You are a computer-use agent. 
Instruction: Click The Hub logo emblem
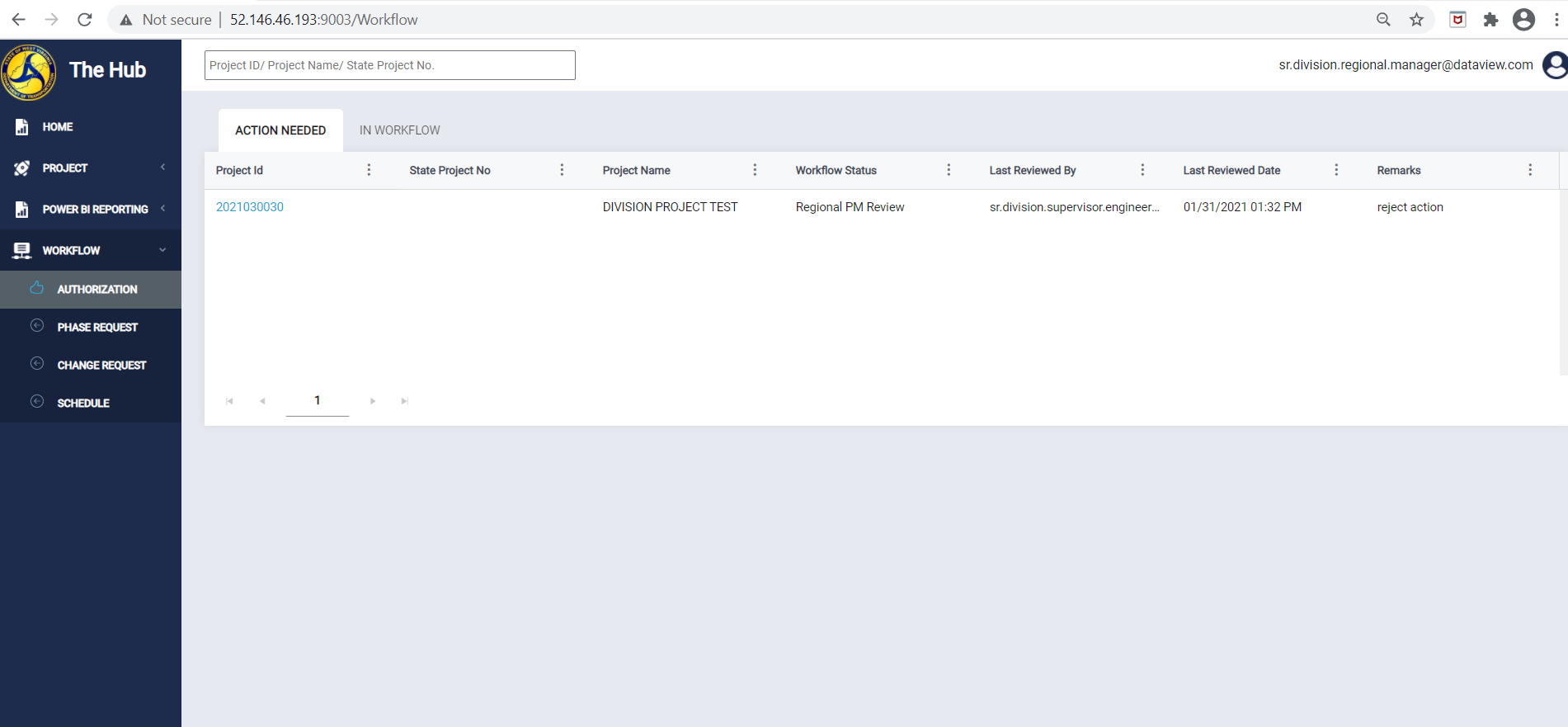(x=29, y=72)
